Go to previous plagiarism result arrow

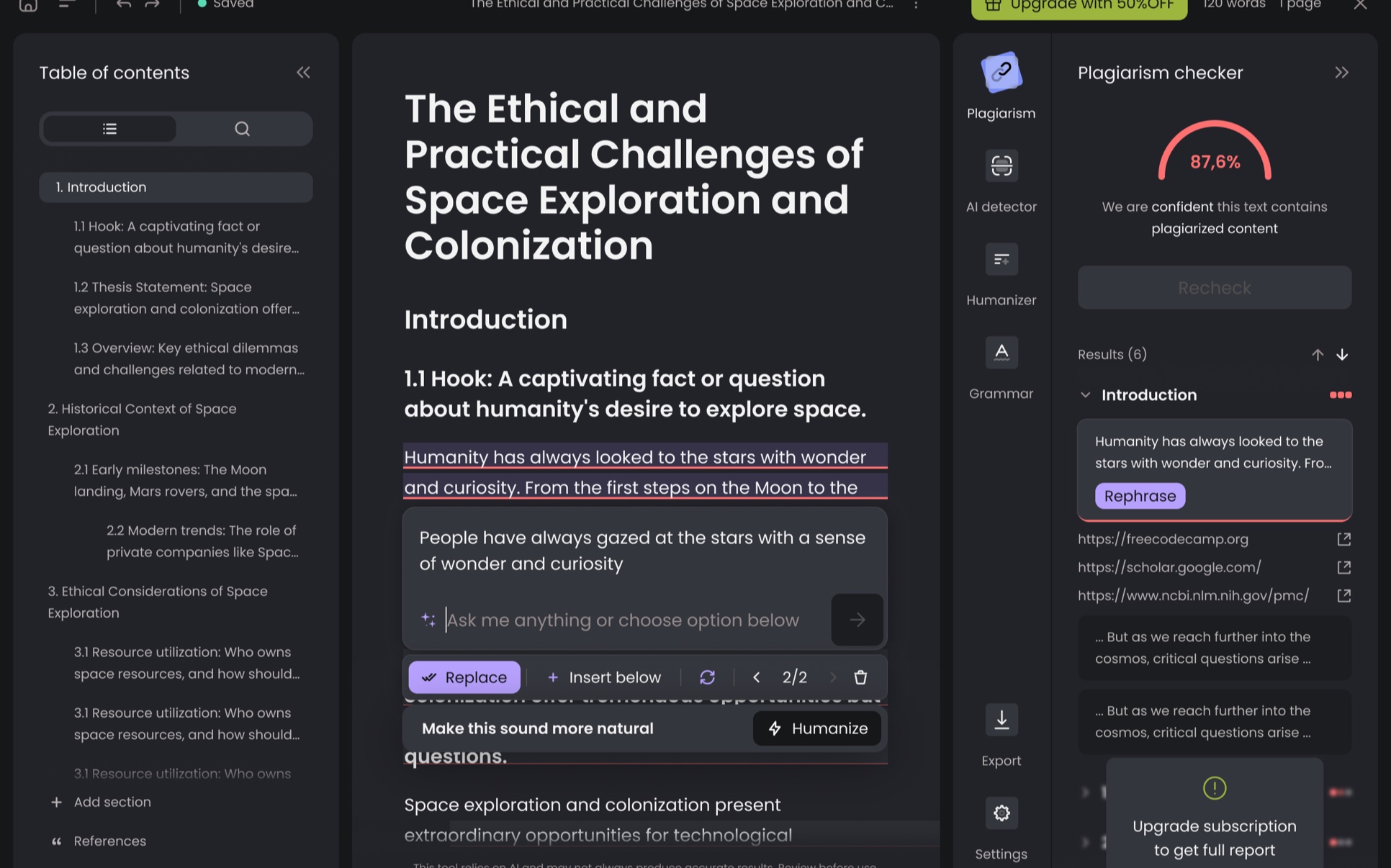click(x=1317, y=355)
